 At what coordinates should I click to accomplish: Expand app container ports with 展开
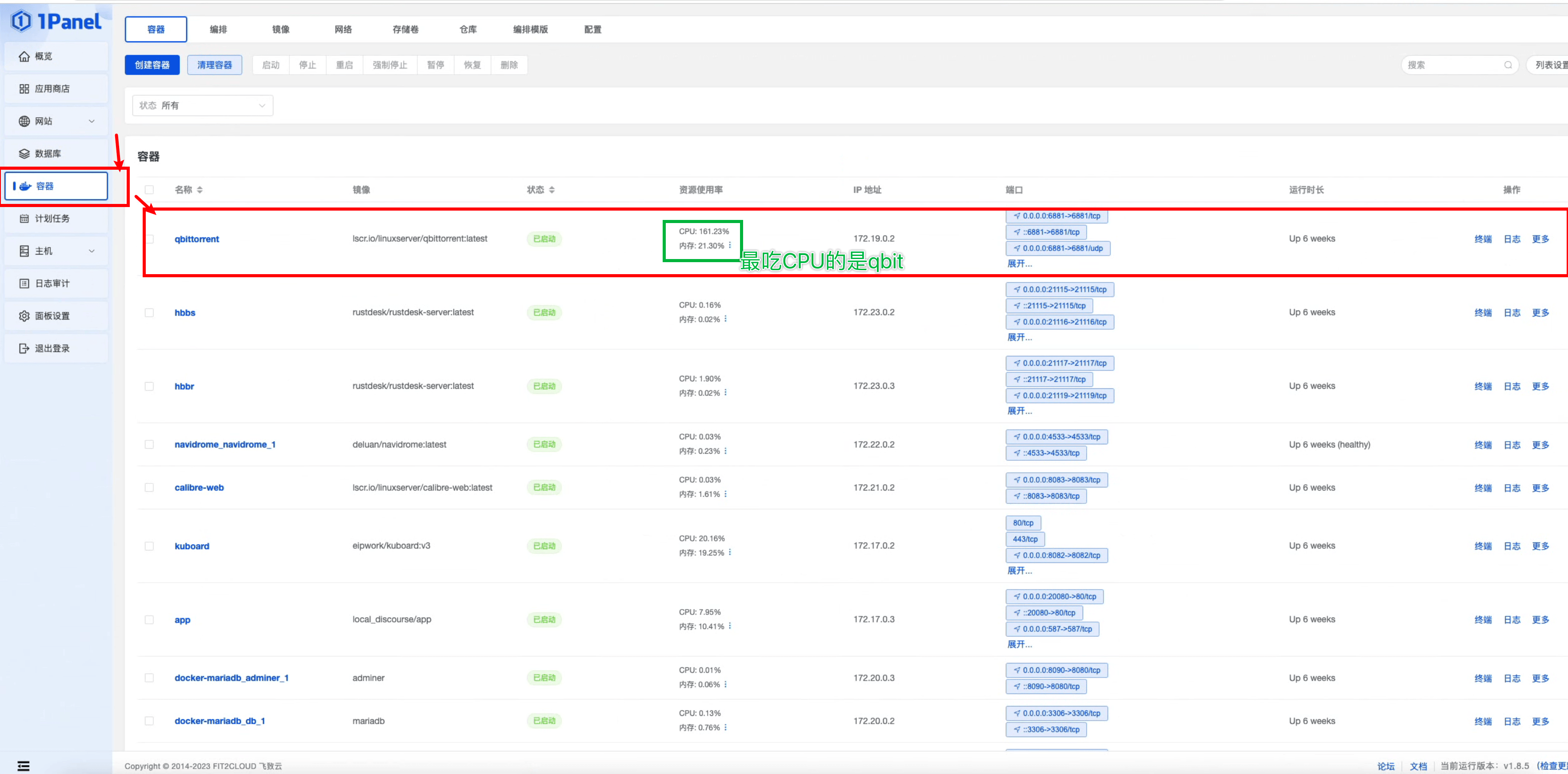pyautogui.click(x=1020, y=644)
